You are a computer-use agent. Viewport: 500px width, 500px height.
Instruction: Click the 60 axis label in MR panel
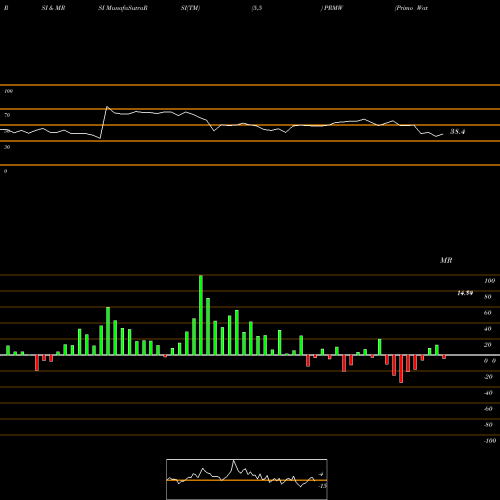[x=488, y=313]
